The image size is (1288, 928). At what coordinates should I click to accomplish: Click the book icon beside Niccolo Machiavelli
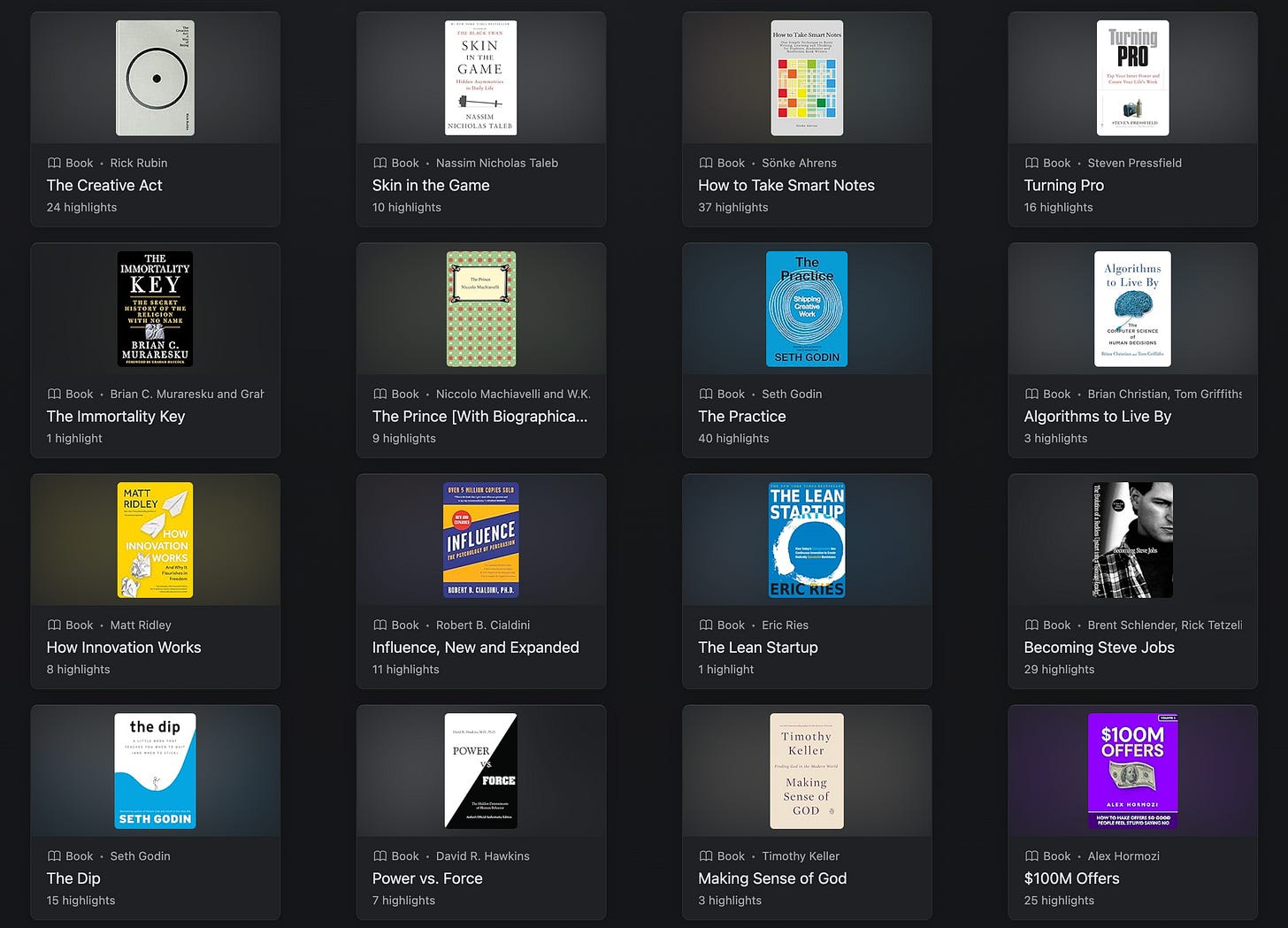pos(379,394)
